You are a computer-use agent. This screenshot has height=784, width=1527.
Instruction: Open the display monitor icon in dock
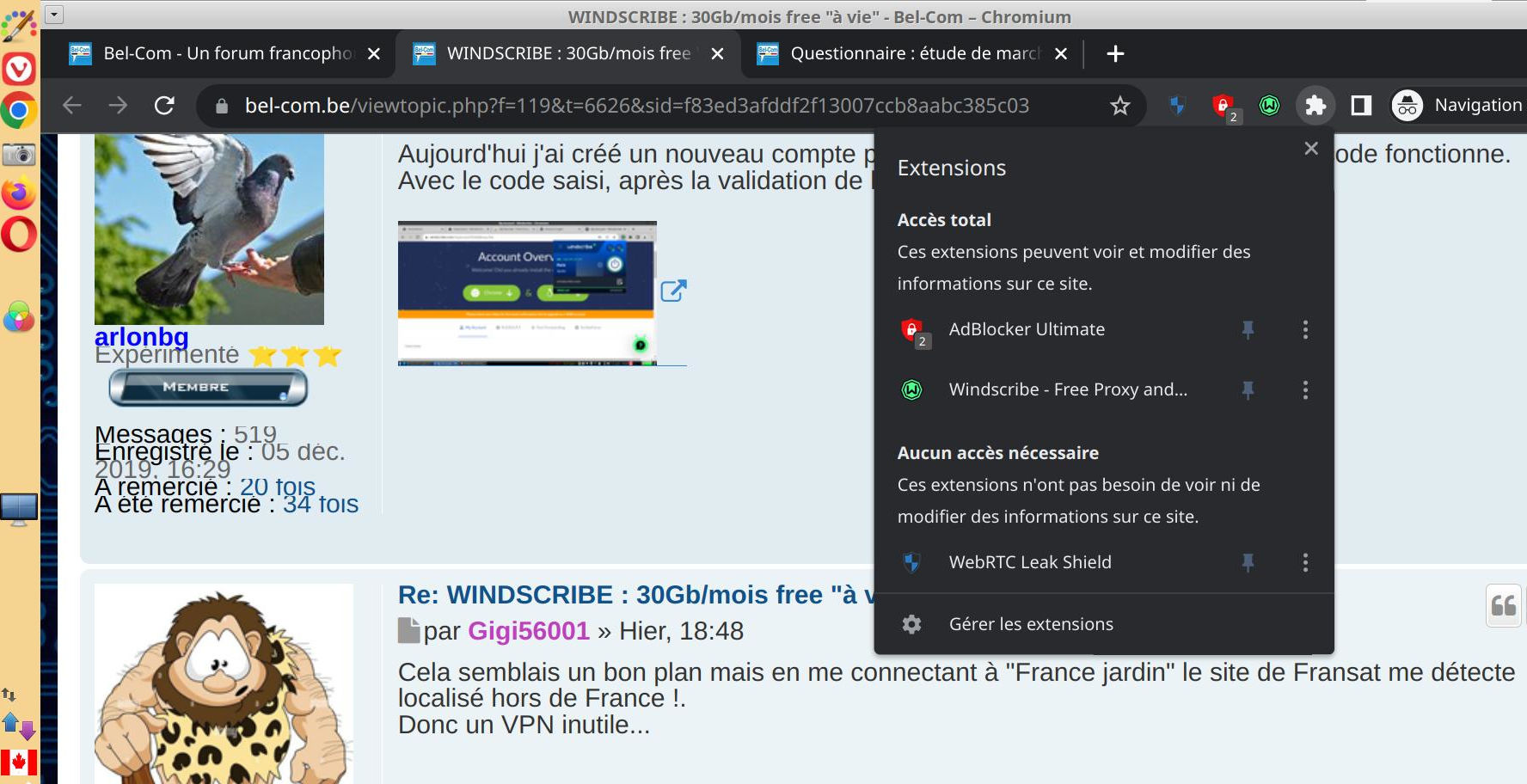[19, 509]
